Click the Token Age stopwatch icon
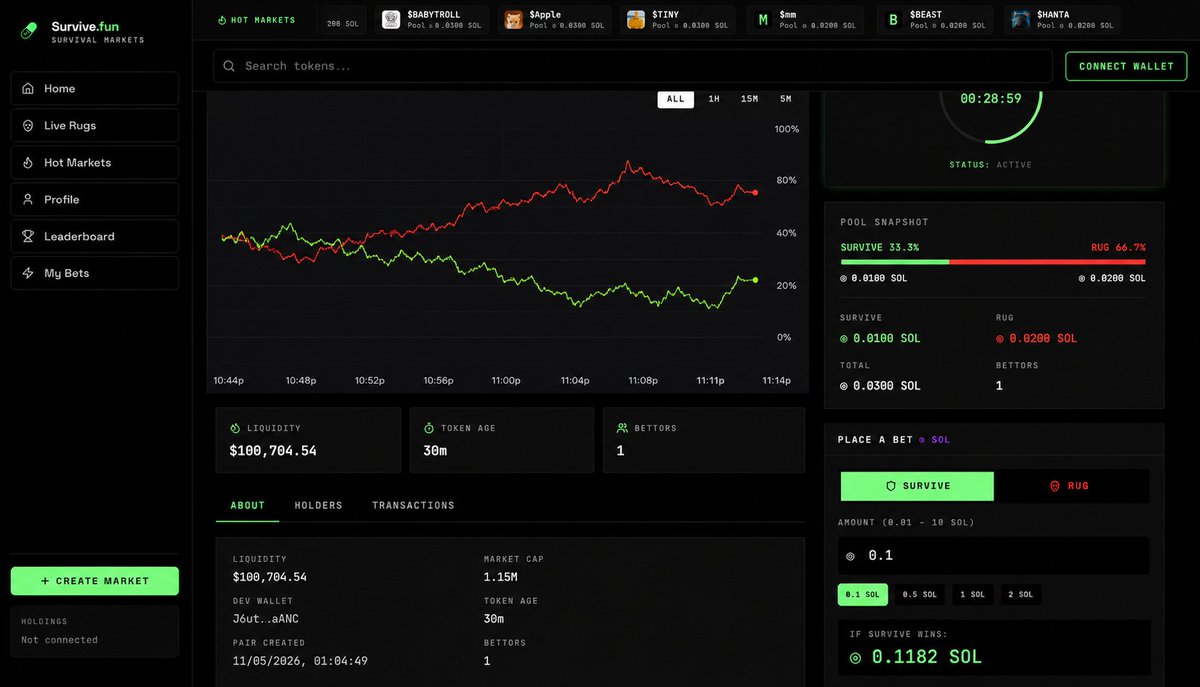This screenshot has height=687, width=1200. point(429,428)
